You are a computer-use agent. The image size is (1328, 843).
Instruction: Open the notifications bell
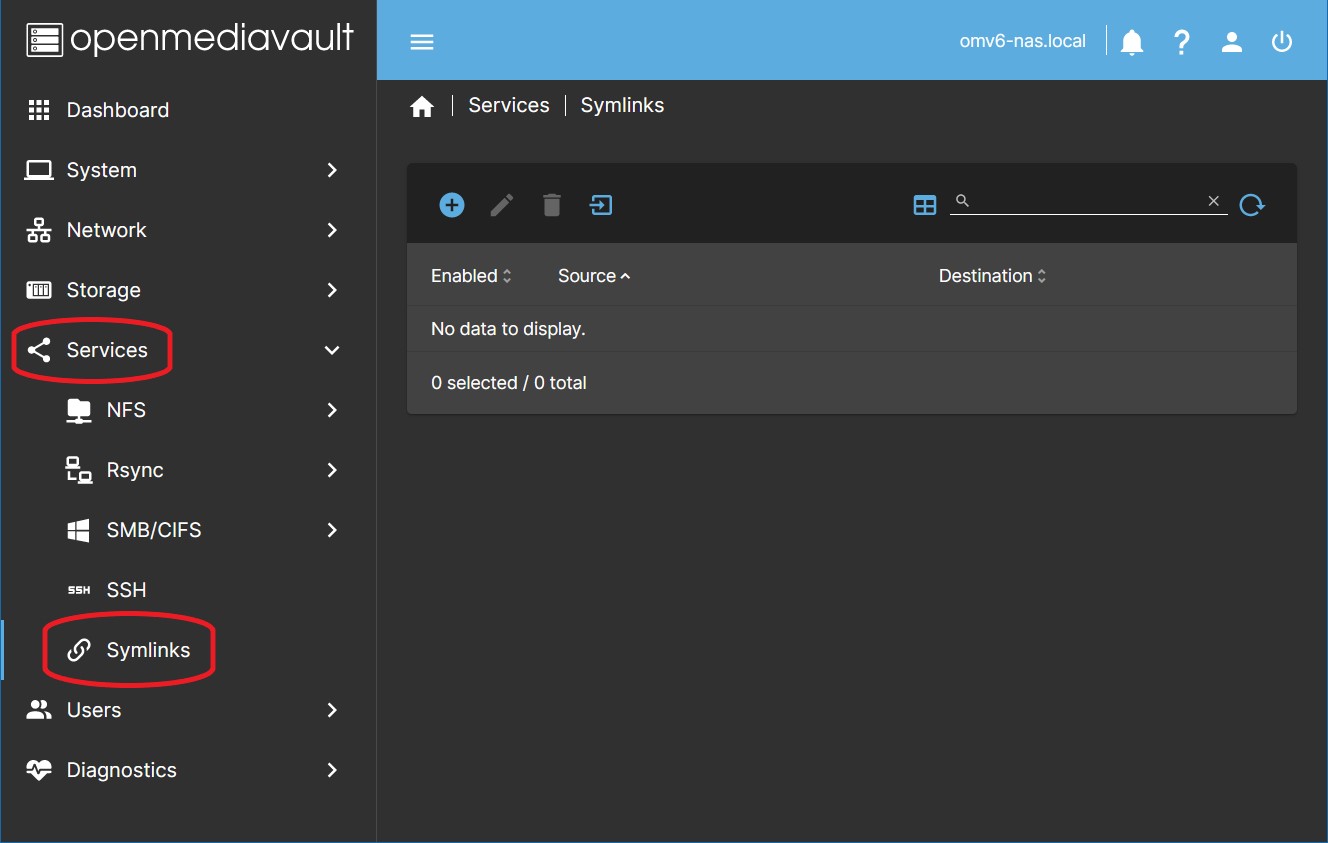pyautogui.click(x=1132, y=42)
